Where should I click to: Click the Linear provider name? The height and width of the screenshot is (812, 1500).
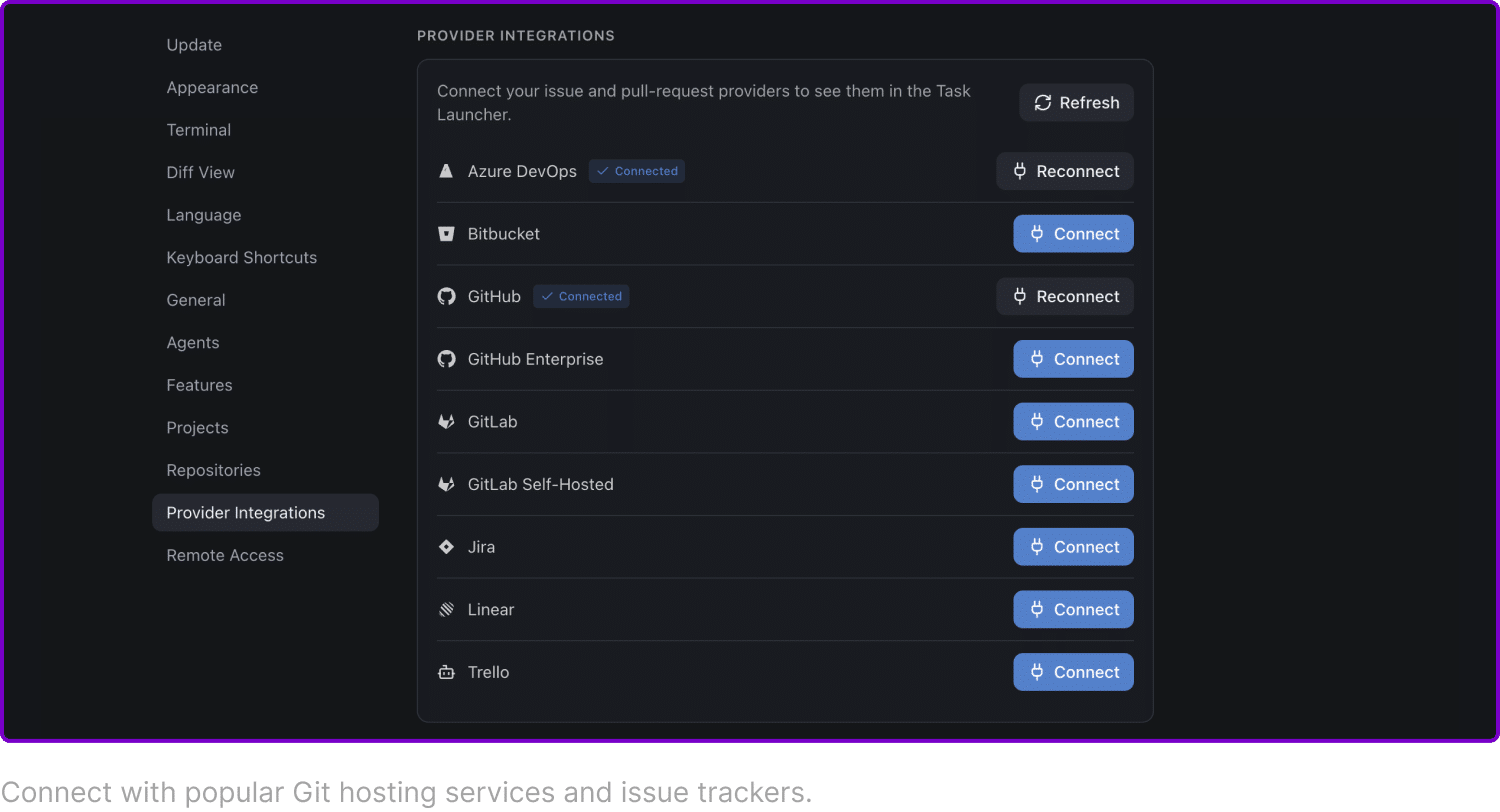[x=491, y=609]
